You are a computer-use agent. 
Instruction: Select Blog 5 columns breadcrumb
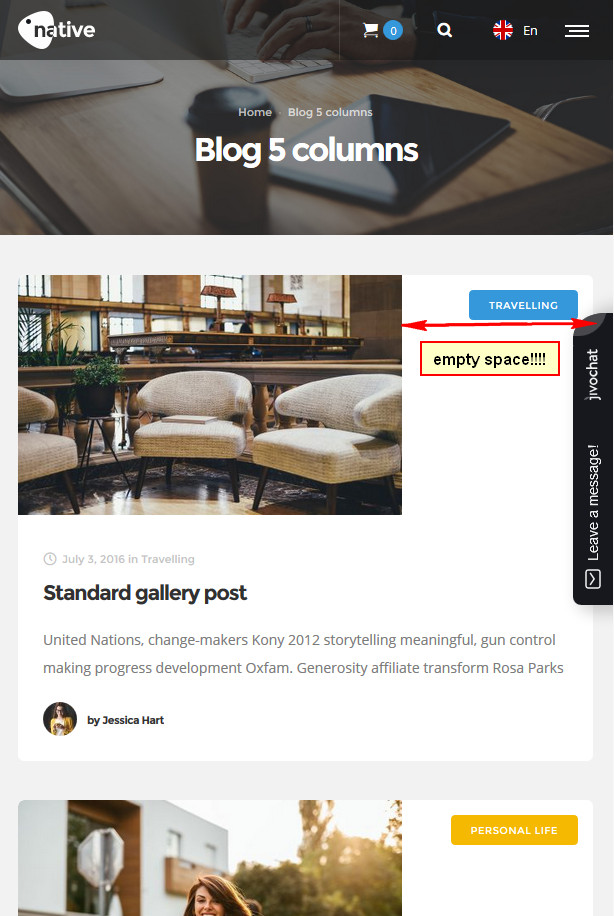(x=330, y=112)
